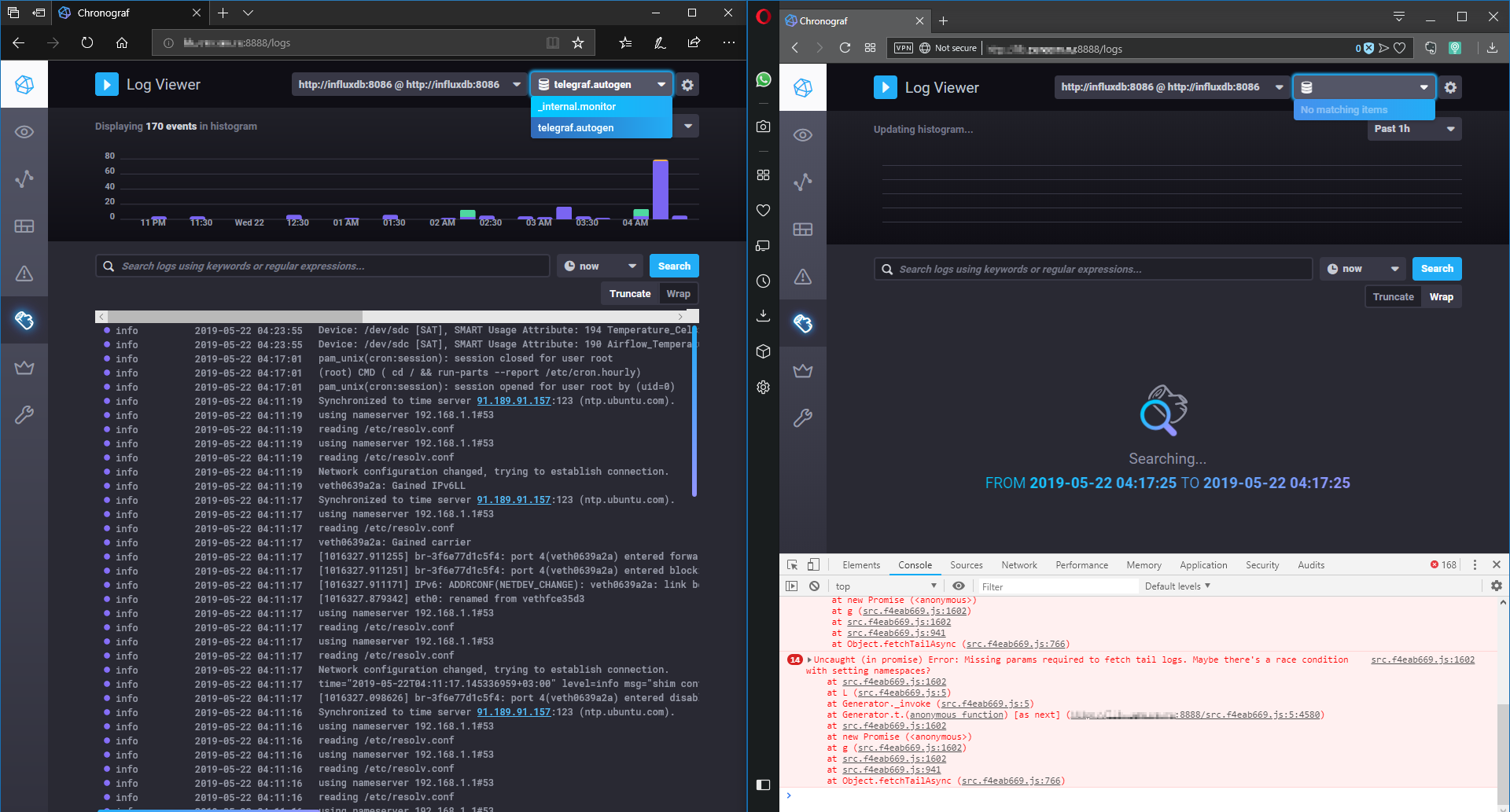The width and height of the screenshot is (1510, 812).
Task: Open the Alerting triangle icon
Action: (24, 274)
